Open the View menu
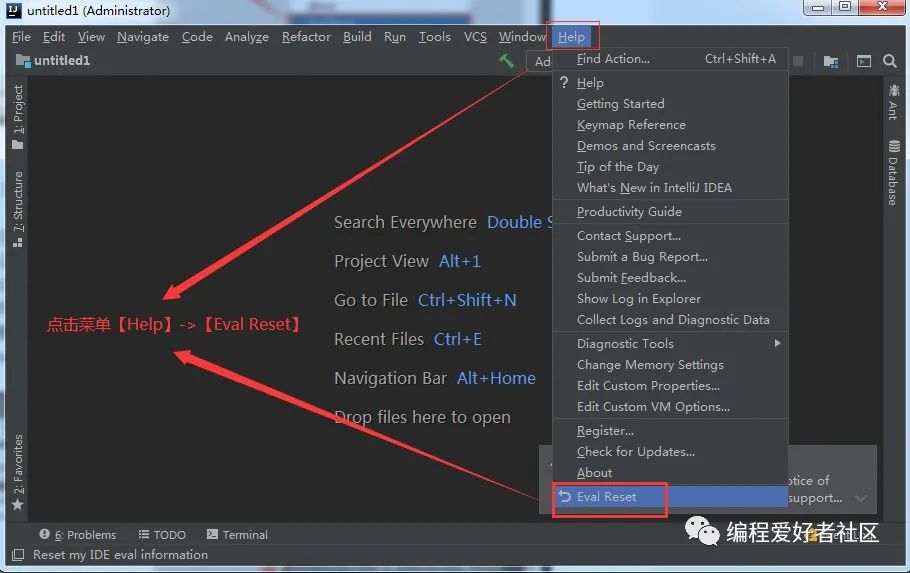910x573 pixels. pyautogui.click(x=91, y=37)
